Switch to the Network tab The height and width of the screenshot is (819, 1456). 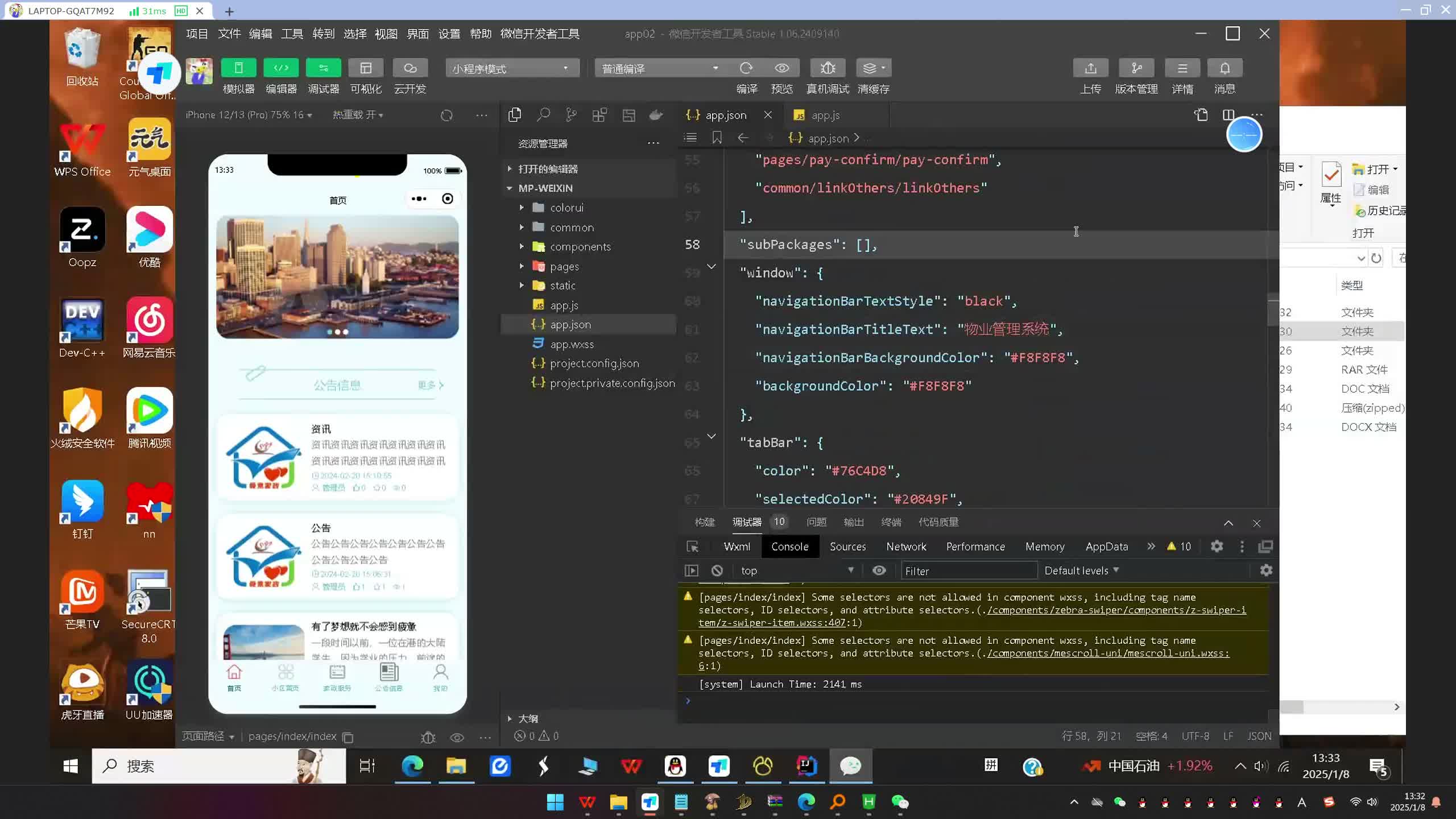coord(906,547)
